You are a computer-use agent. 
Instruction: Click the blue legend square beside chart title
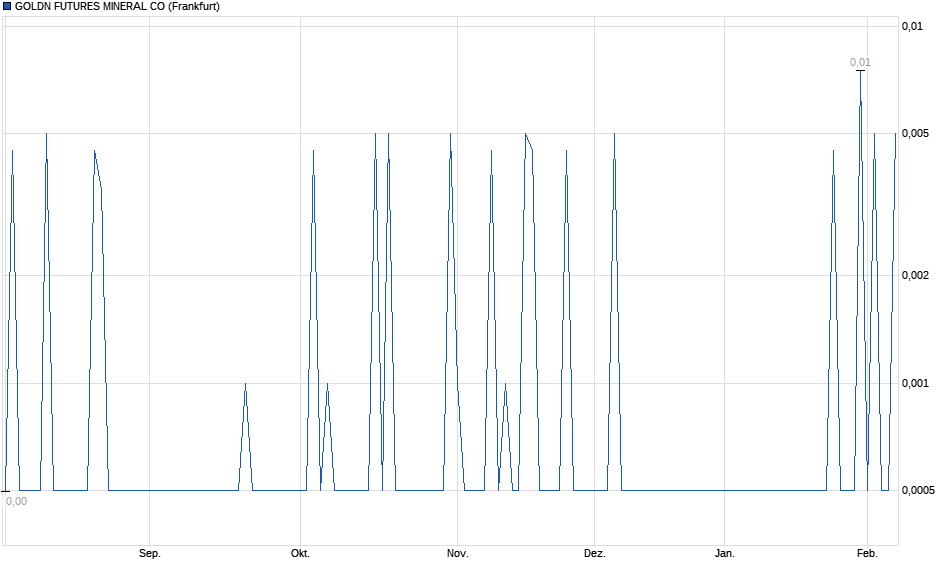coord(7,7)
